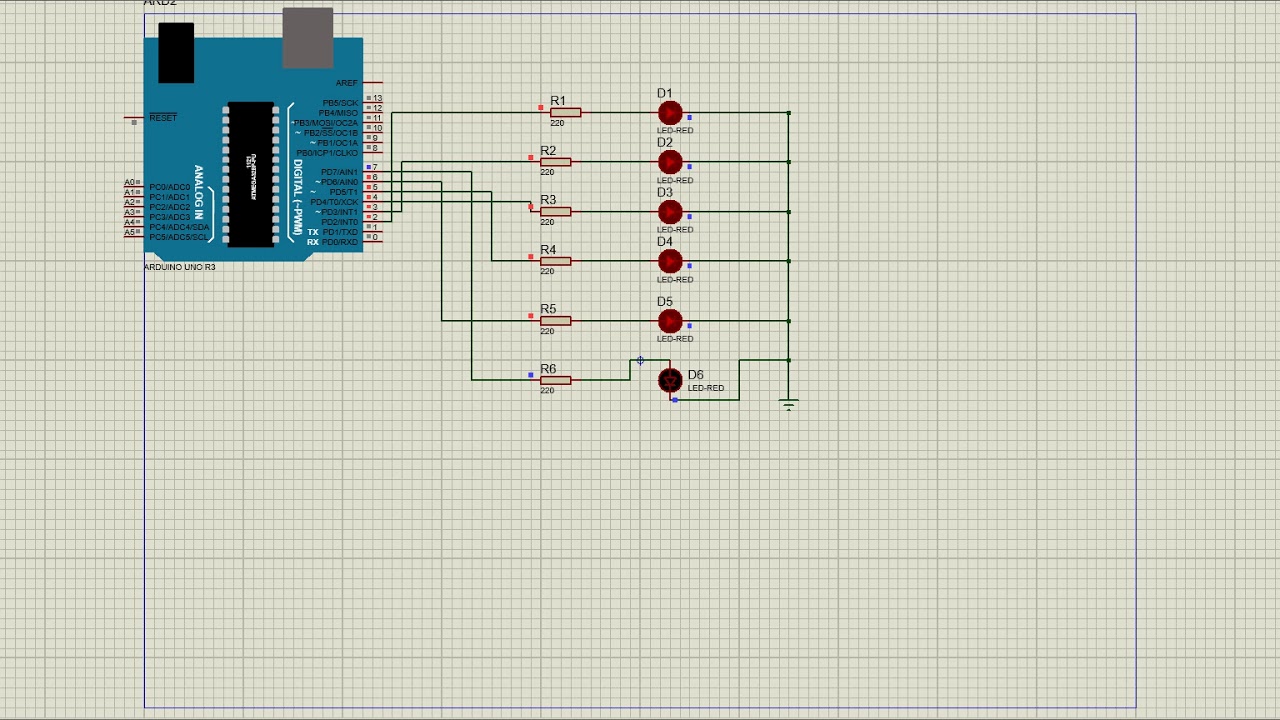Screen dimensions: 1280x720
Task: Select the ground terminal symbol
Action: pyautogui.click(x=789, y=404)
